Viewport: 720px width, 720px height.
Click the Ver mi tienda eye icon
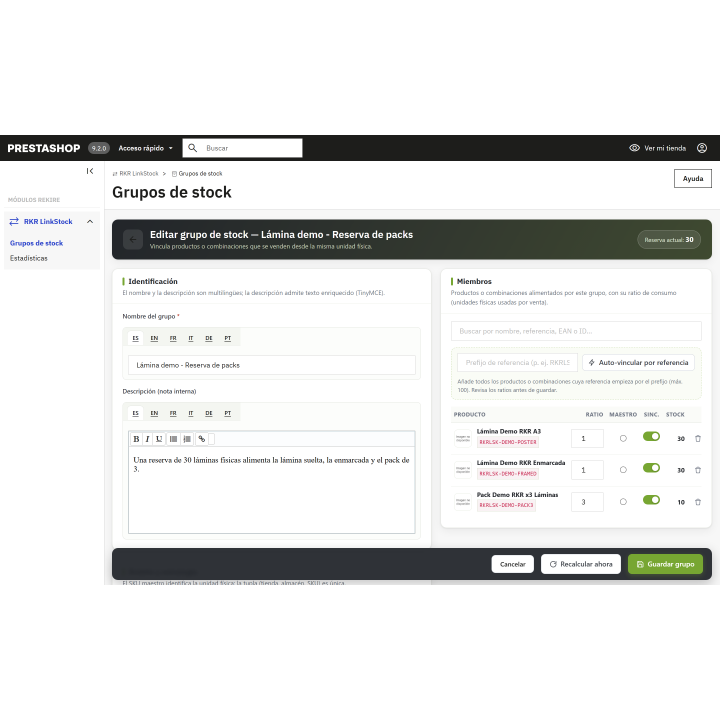pyautogui.click(x=634, y=148)
